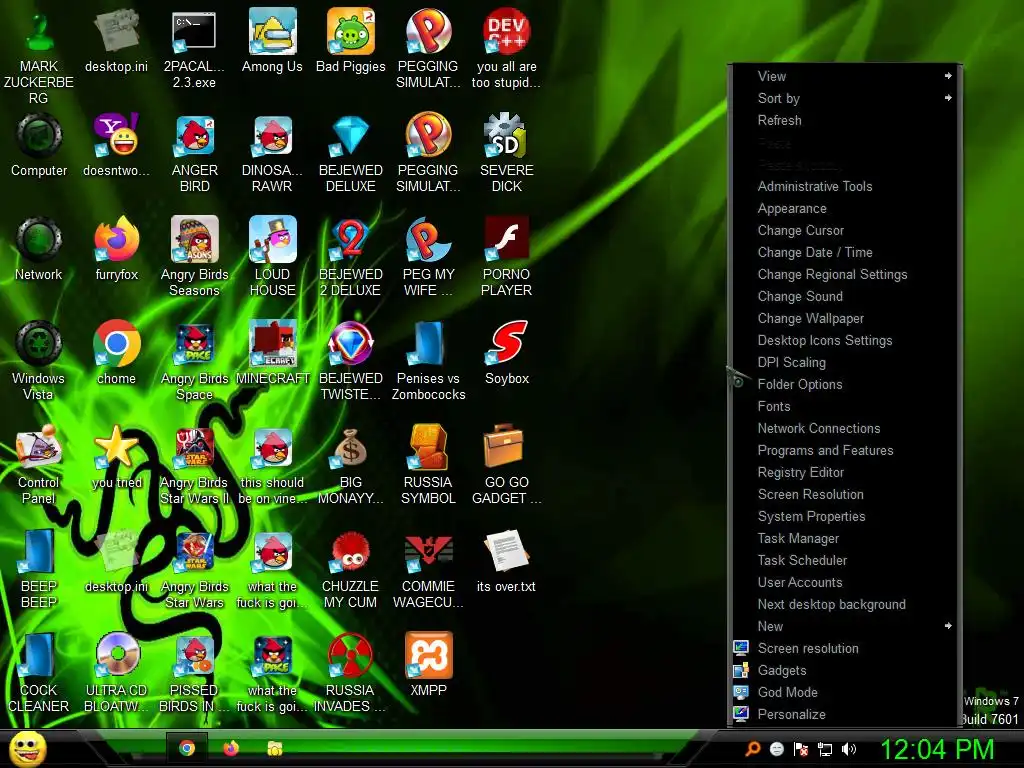Image resolution: width=1024 pixels, height=768 pixels.
Task: Click Next desktop background entry
Action: click(844, 604)
